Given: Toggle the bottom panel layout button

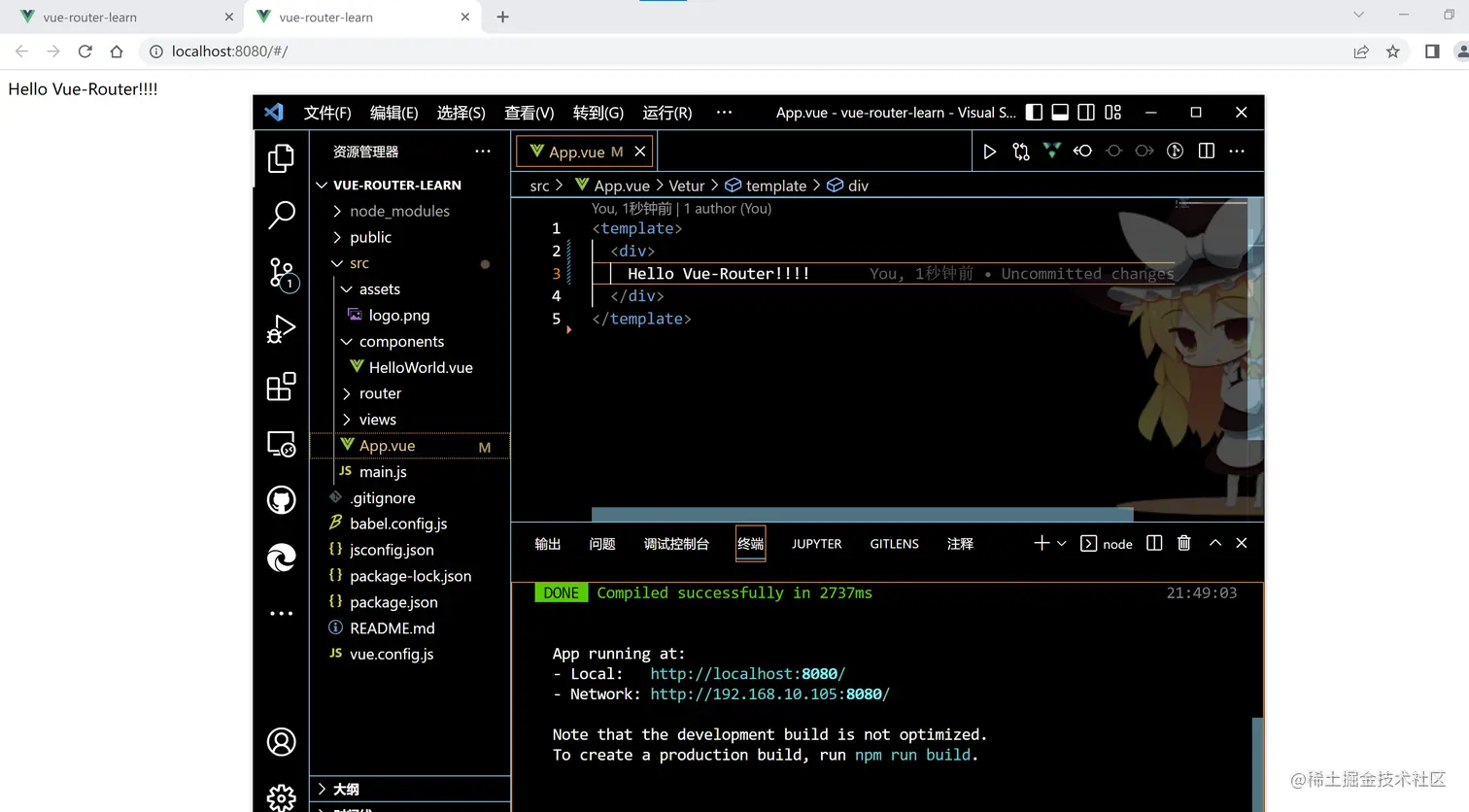Looking at the screenshot, I should tap(1060, 113).
